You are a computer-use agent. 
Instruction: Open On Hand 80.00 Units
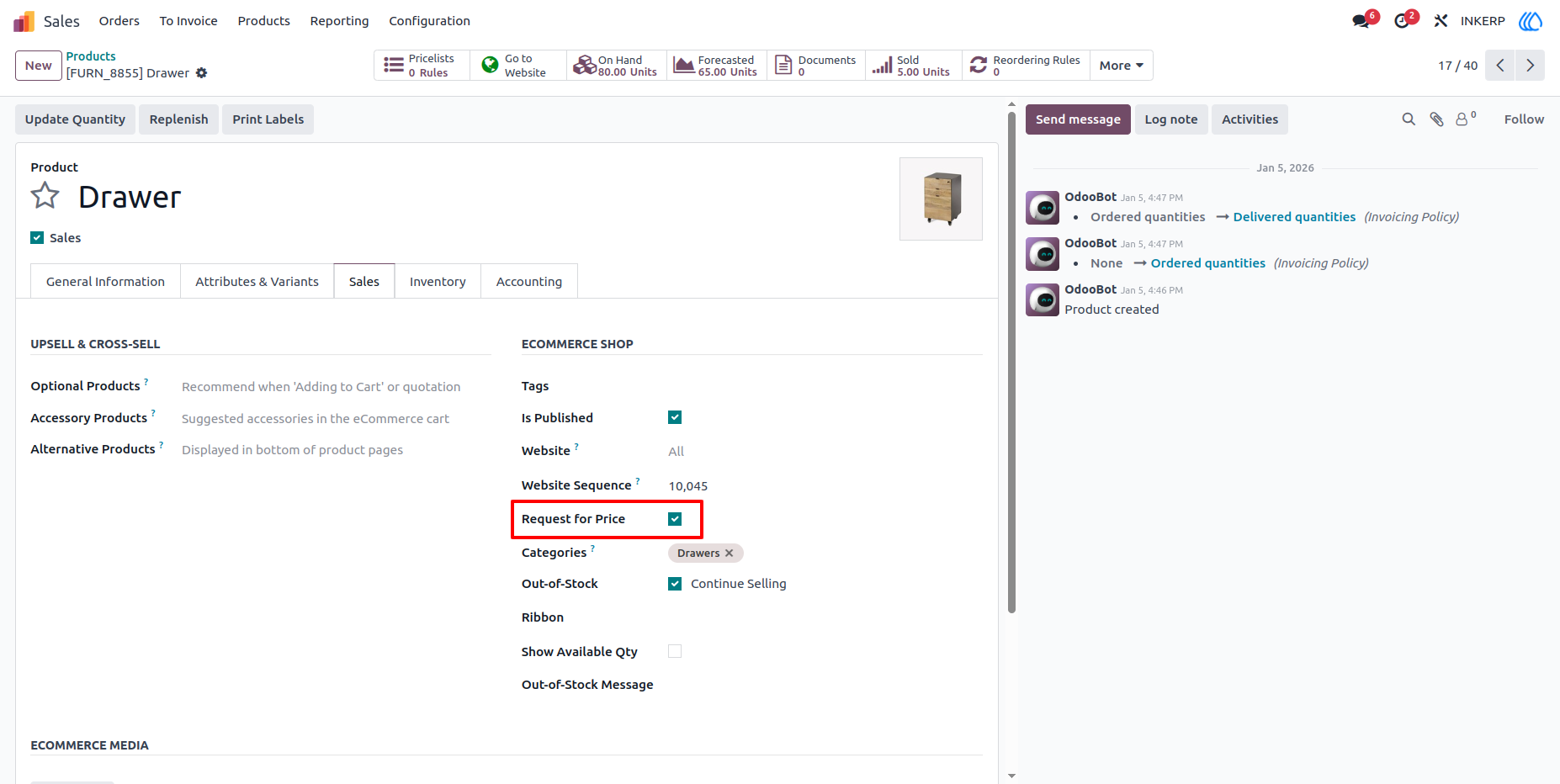tap(616, 66)
